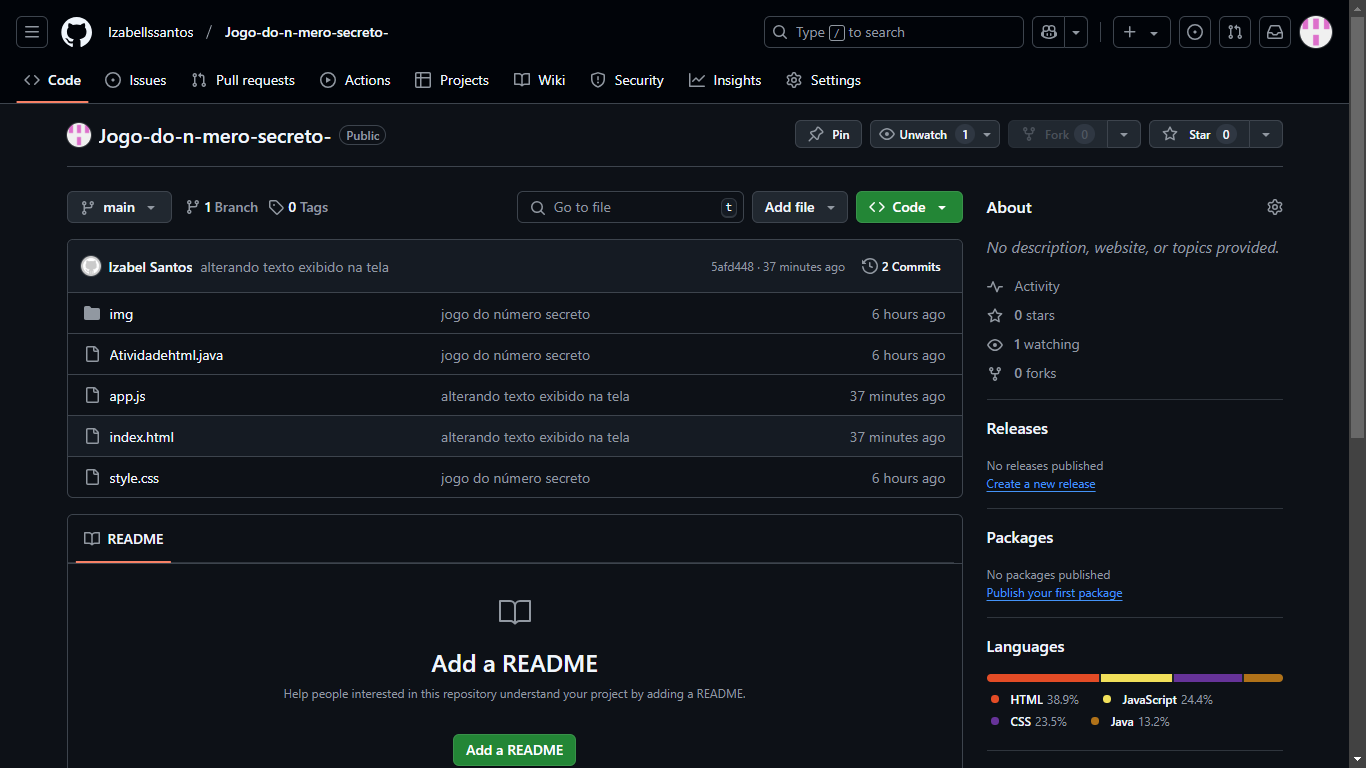Open the file Atividadehtml.java
Screen dimensions: 1366x768
click(166, 355)
